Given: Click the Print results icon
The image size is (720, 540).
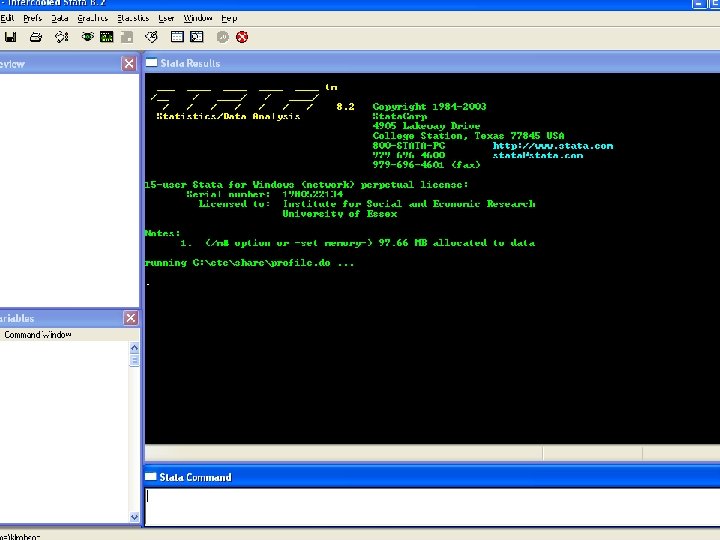Looking at the screenshot, I should 36,37.
